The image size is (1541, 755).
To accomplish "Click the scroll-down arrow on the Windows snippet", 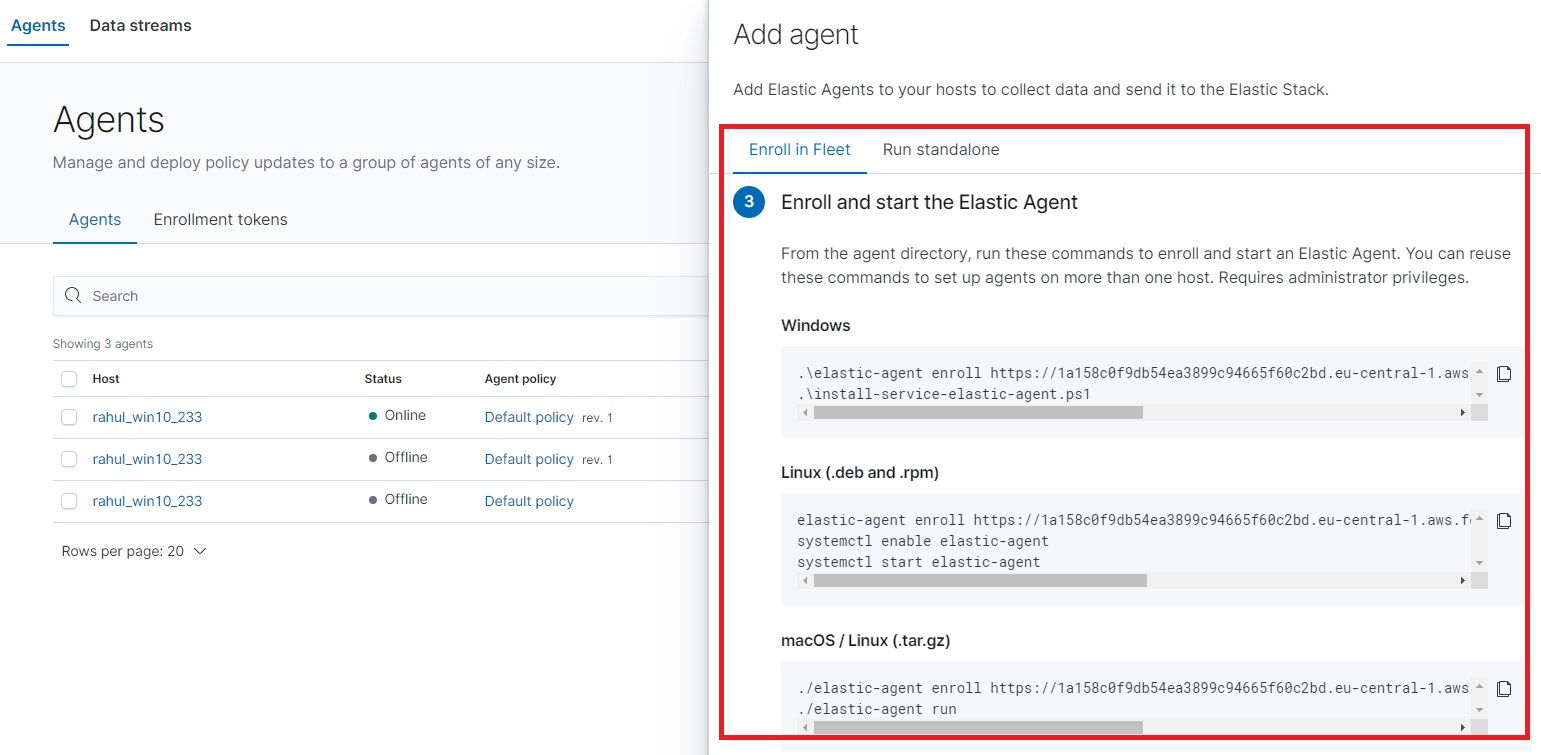I will click(x=1479, y=394).
